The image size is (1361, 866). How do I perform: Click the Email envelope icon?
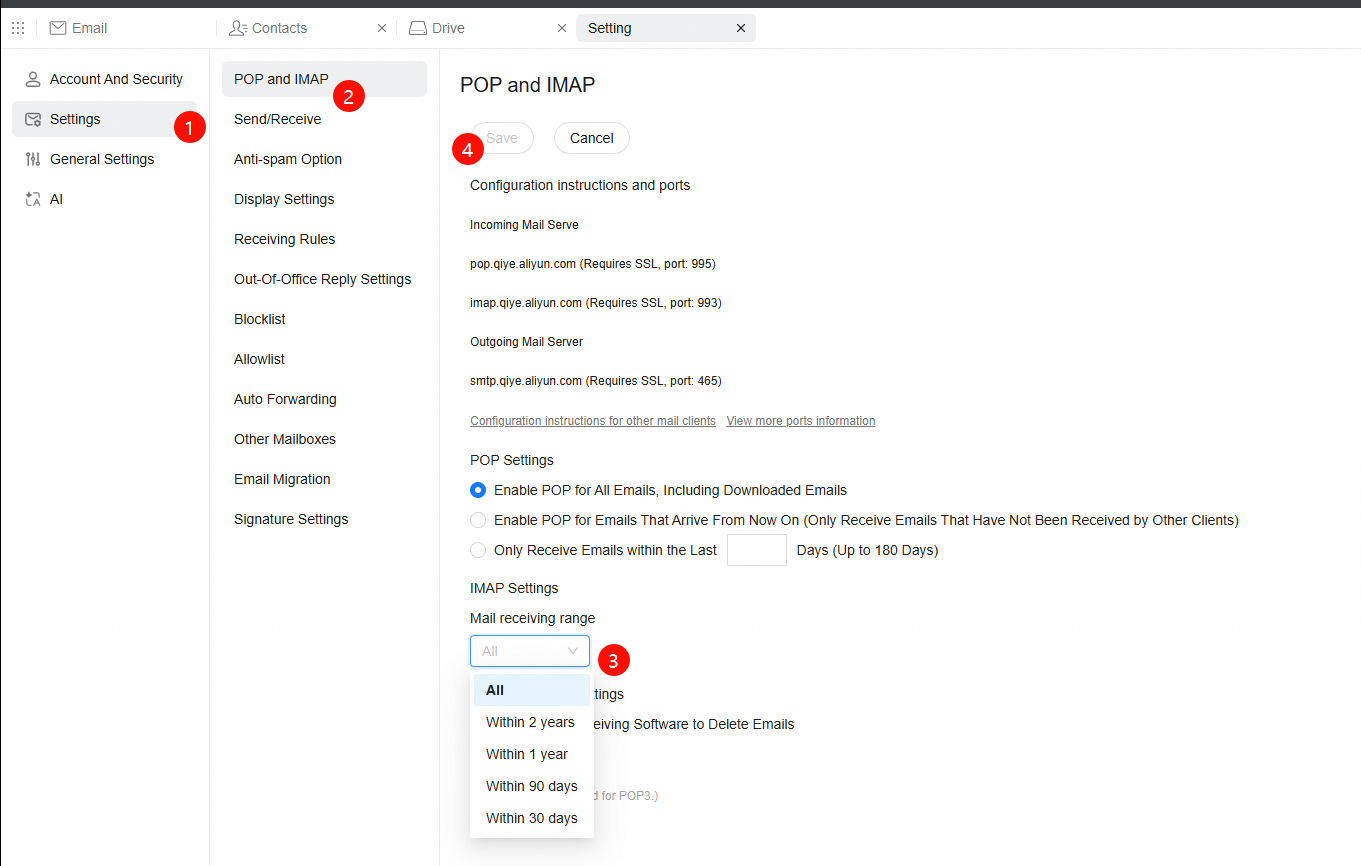point(58,28)
